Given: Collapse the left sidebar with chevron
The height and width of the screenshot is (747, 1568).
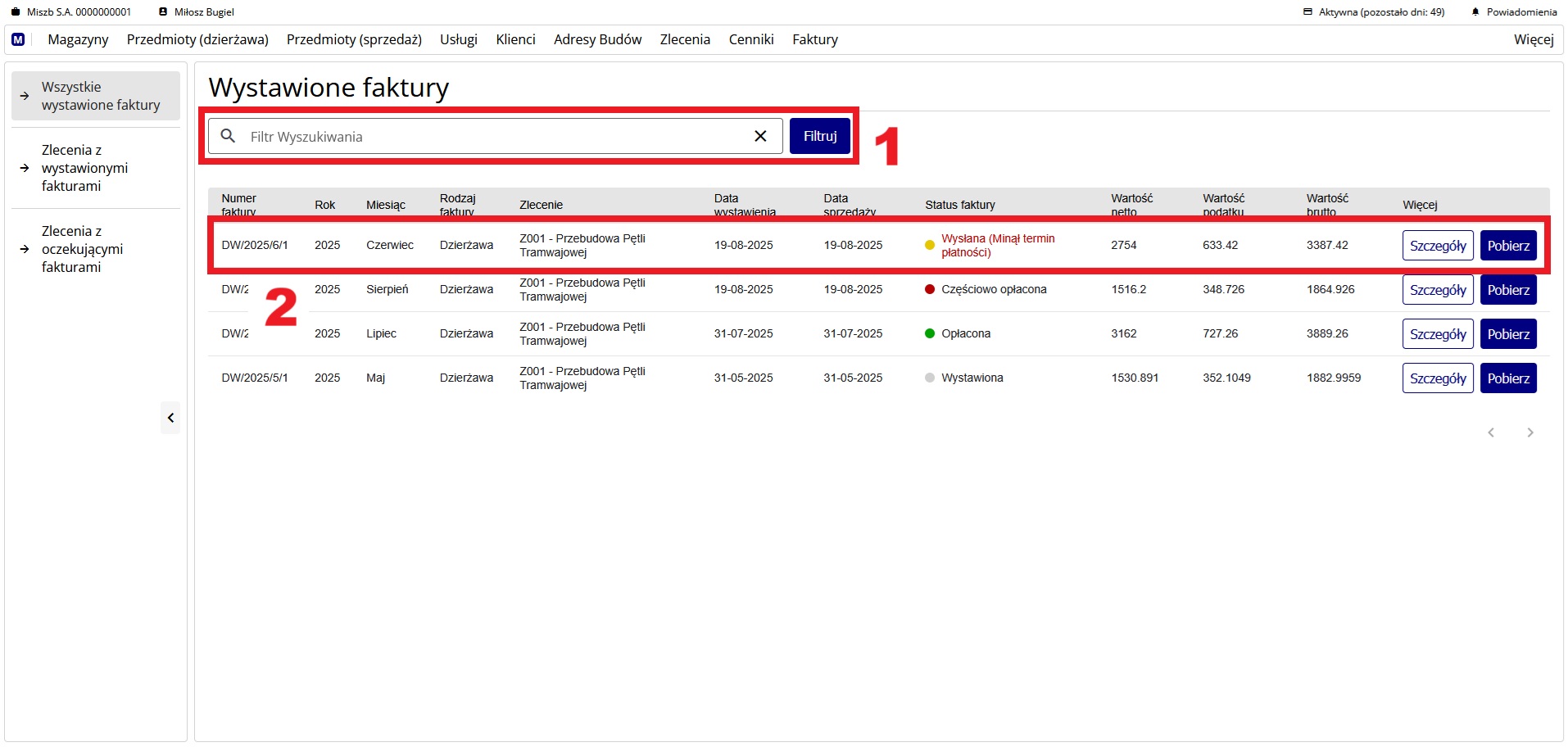Looking at the screenshot, I should coord(170,418).
